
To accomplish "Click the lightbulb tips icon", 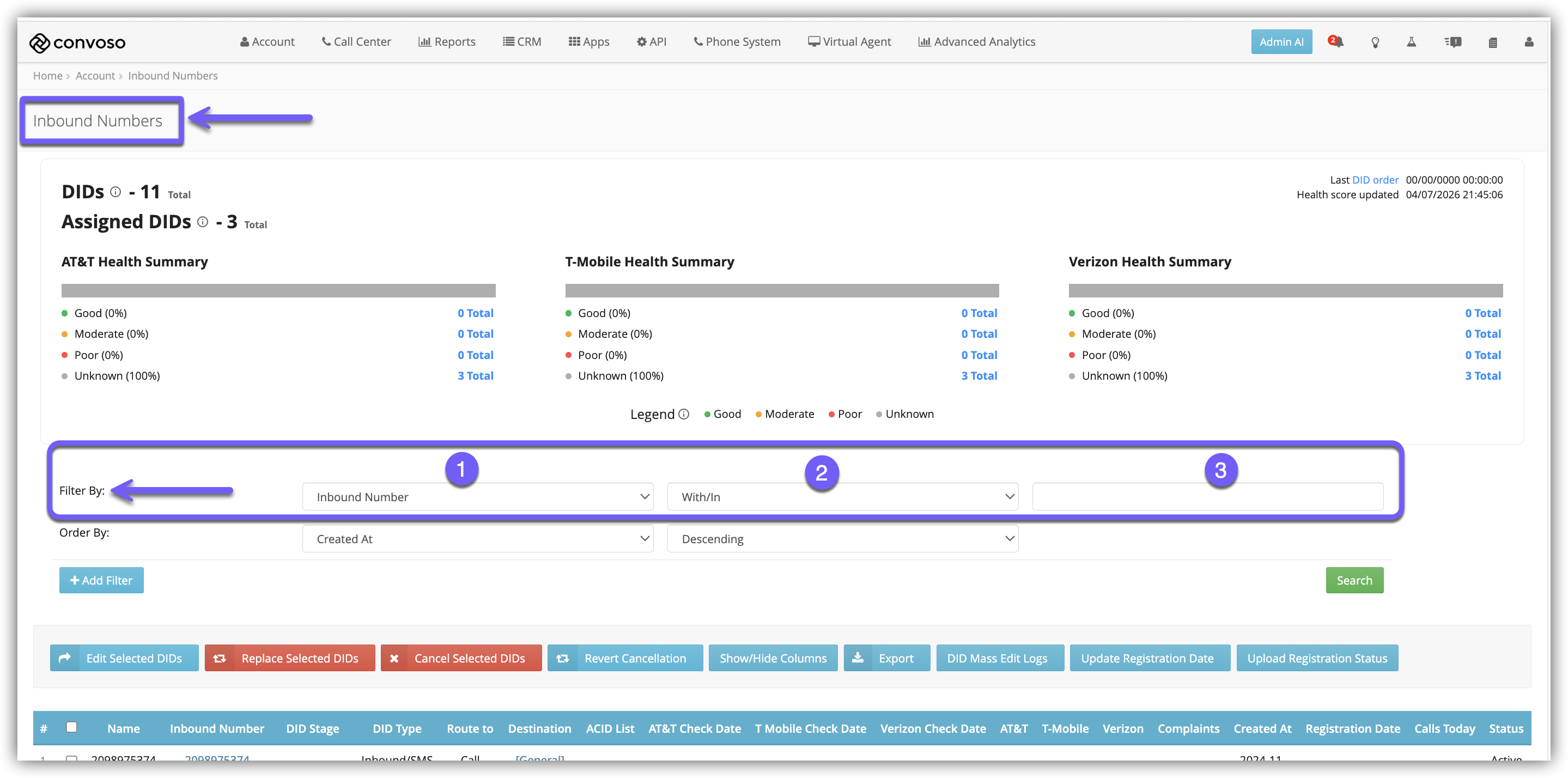I will 1375,42.
